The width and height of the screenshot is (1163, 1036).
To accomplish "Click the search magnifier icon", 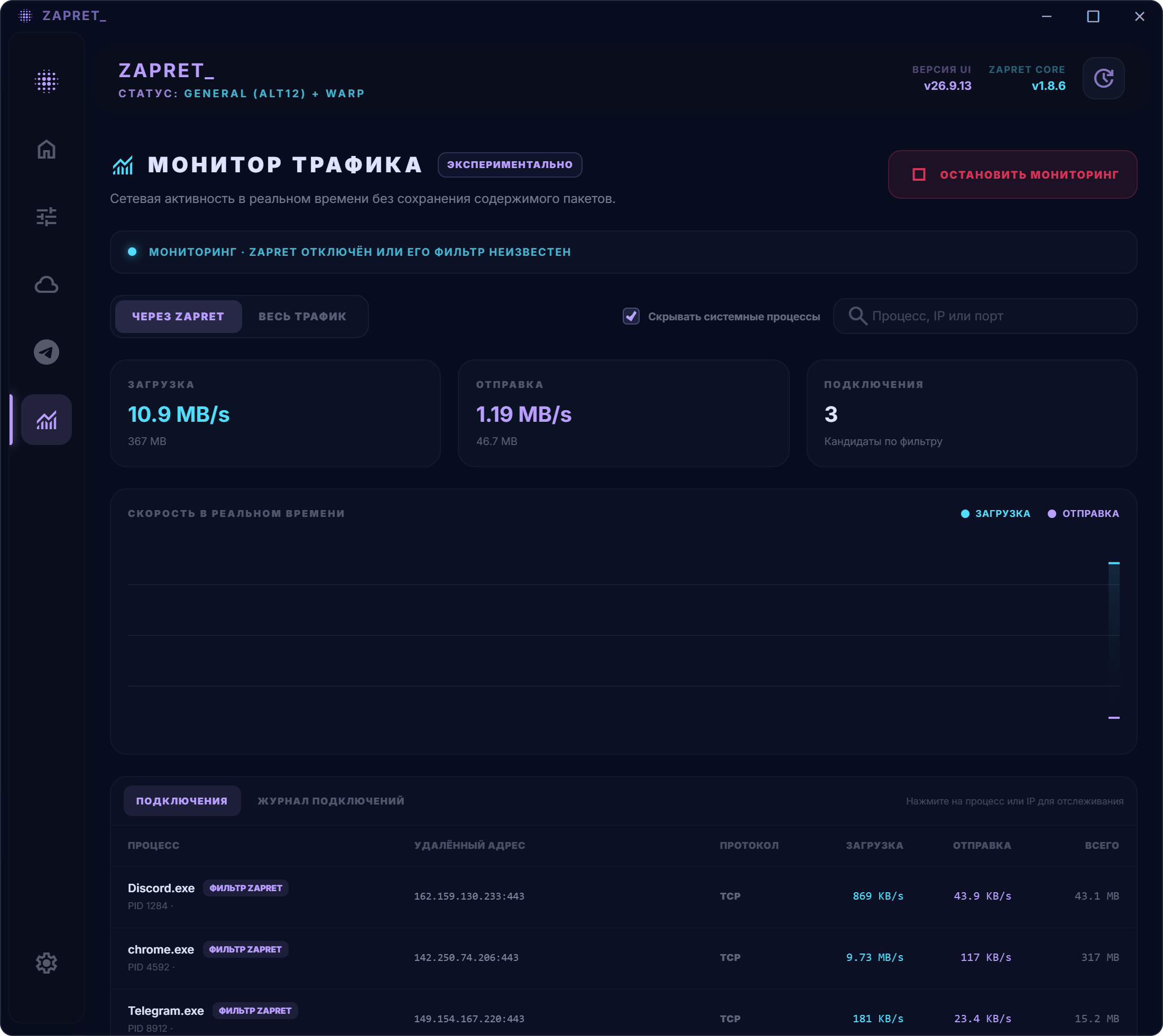I will pos(857,316).
